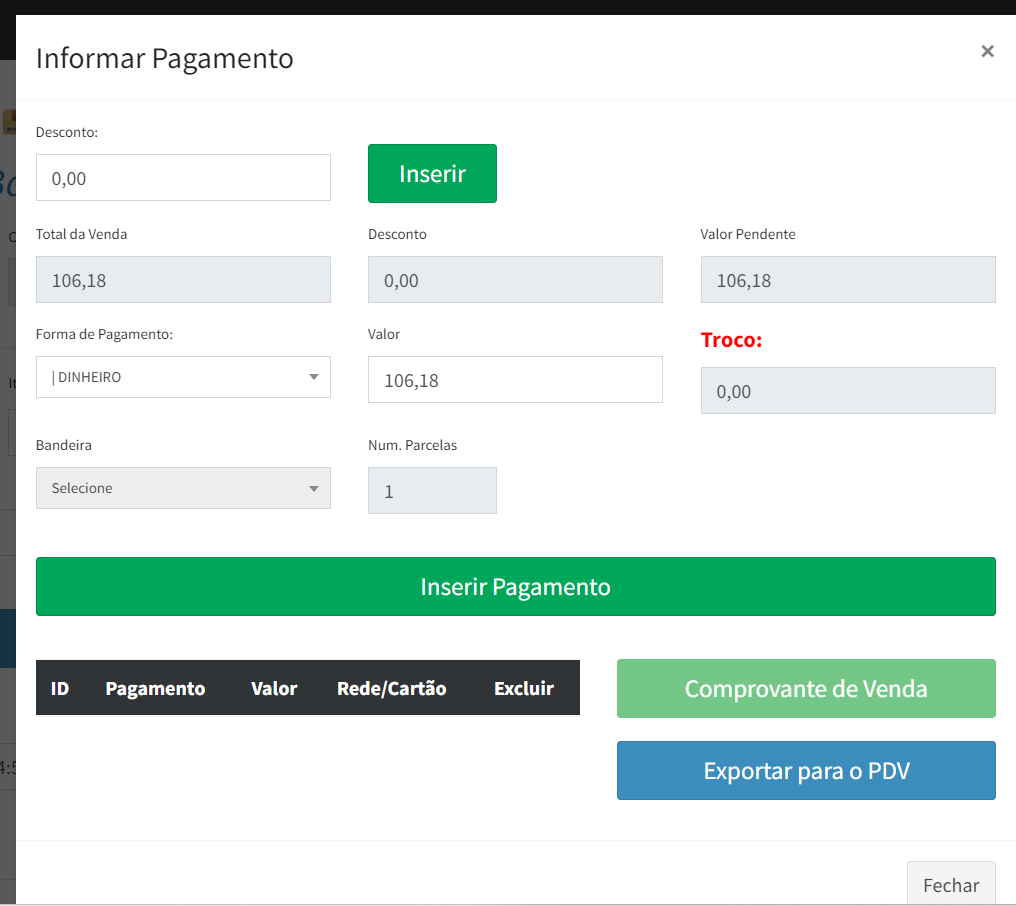Click the Excluir column header

coord(523,688)
